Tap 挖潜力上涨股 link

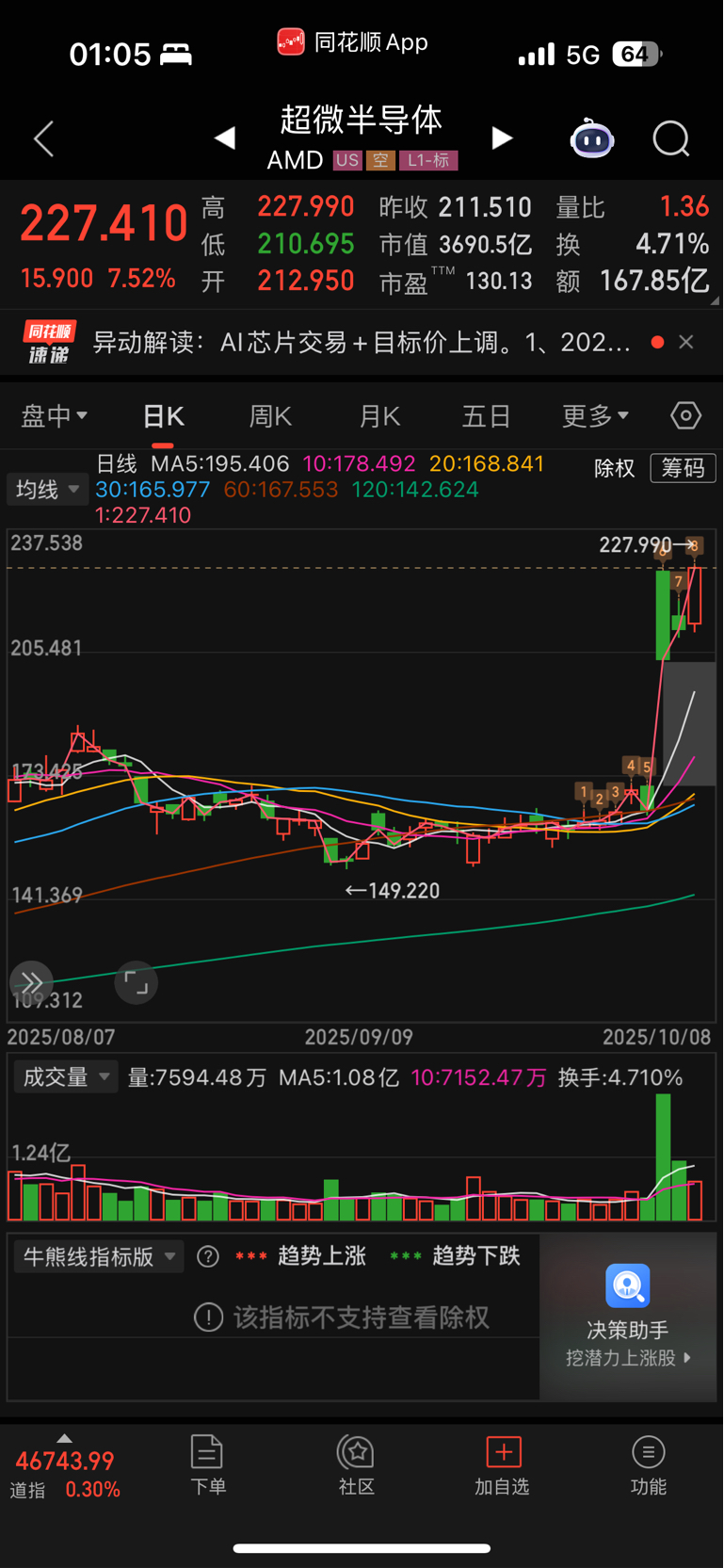click(628, 1358)
